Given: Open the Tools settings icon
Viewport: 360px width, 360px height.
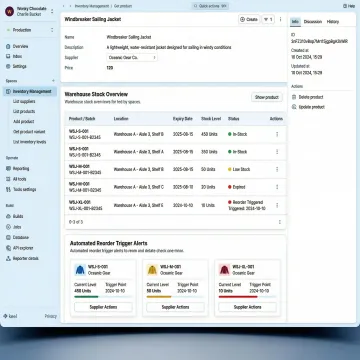Looking at the screenshot, I should tap(8, 189).
